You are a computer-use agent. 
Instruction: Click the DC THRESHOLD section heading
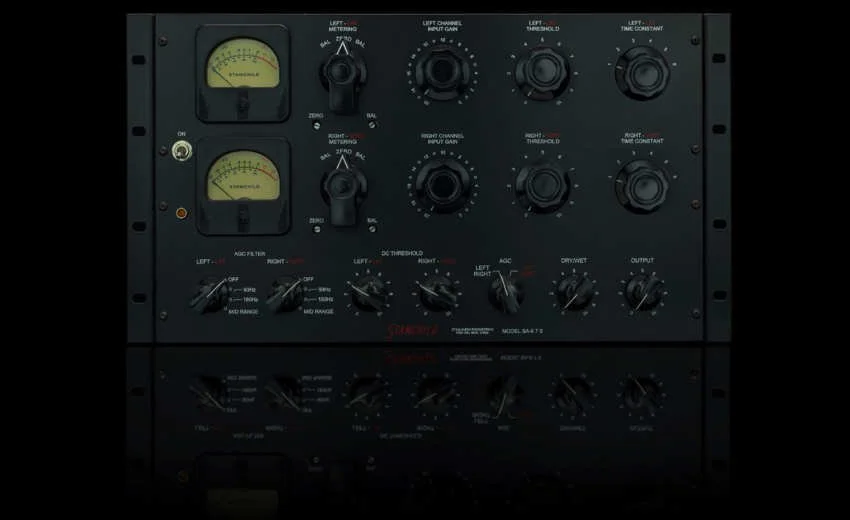pos(402,253)
